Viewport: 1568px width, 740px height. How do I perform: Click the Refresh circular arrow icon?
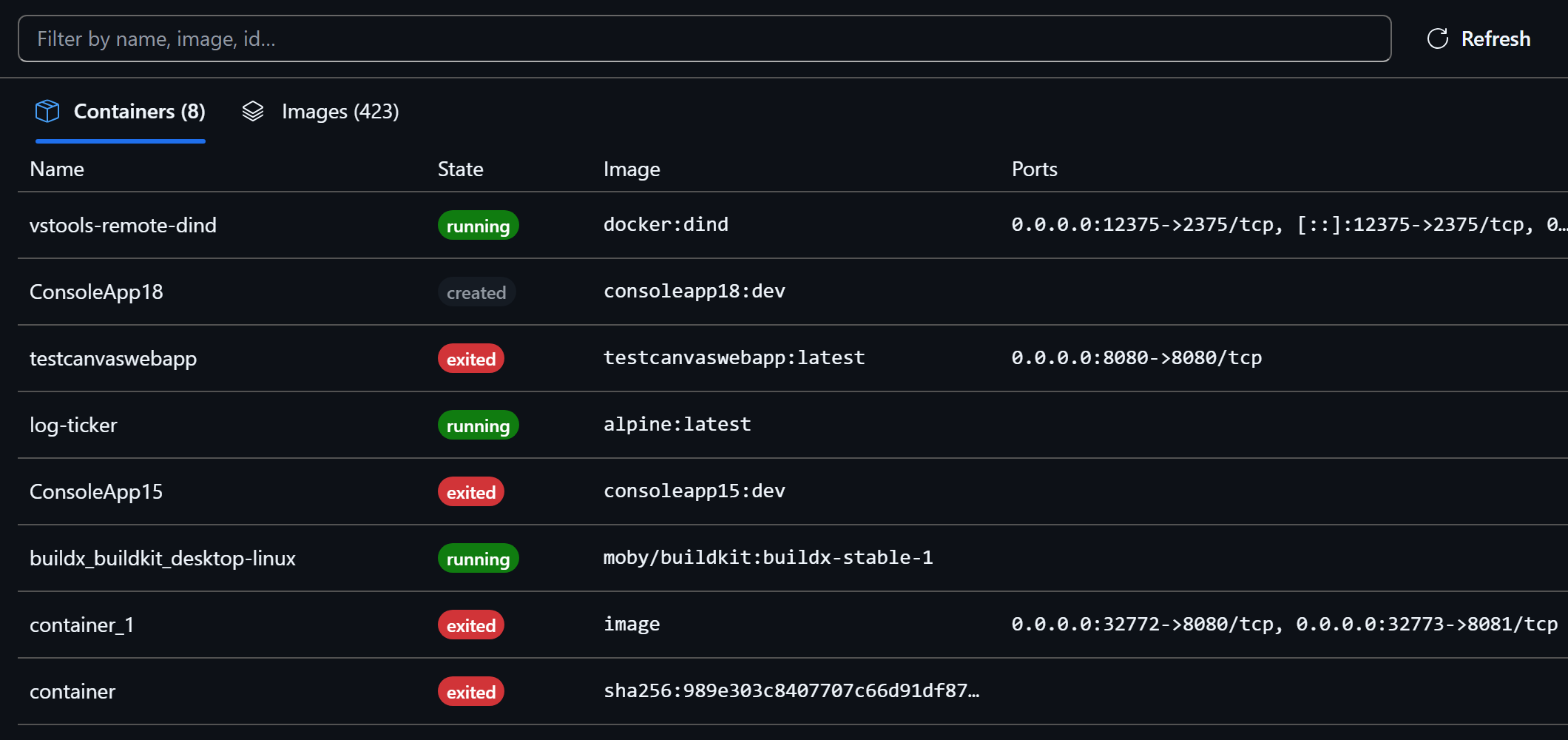(x=1437, y=38)
